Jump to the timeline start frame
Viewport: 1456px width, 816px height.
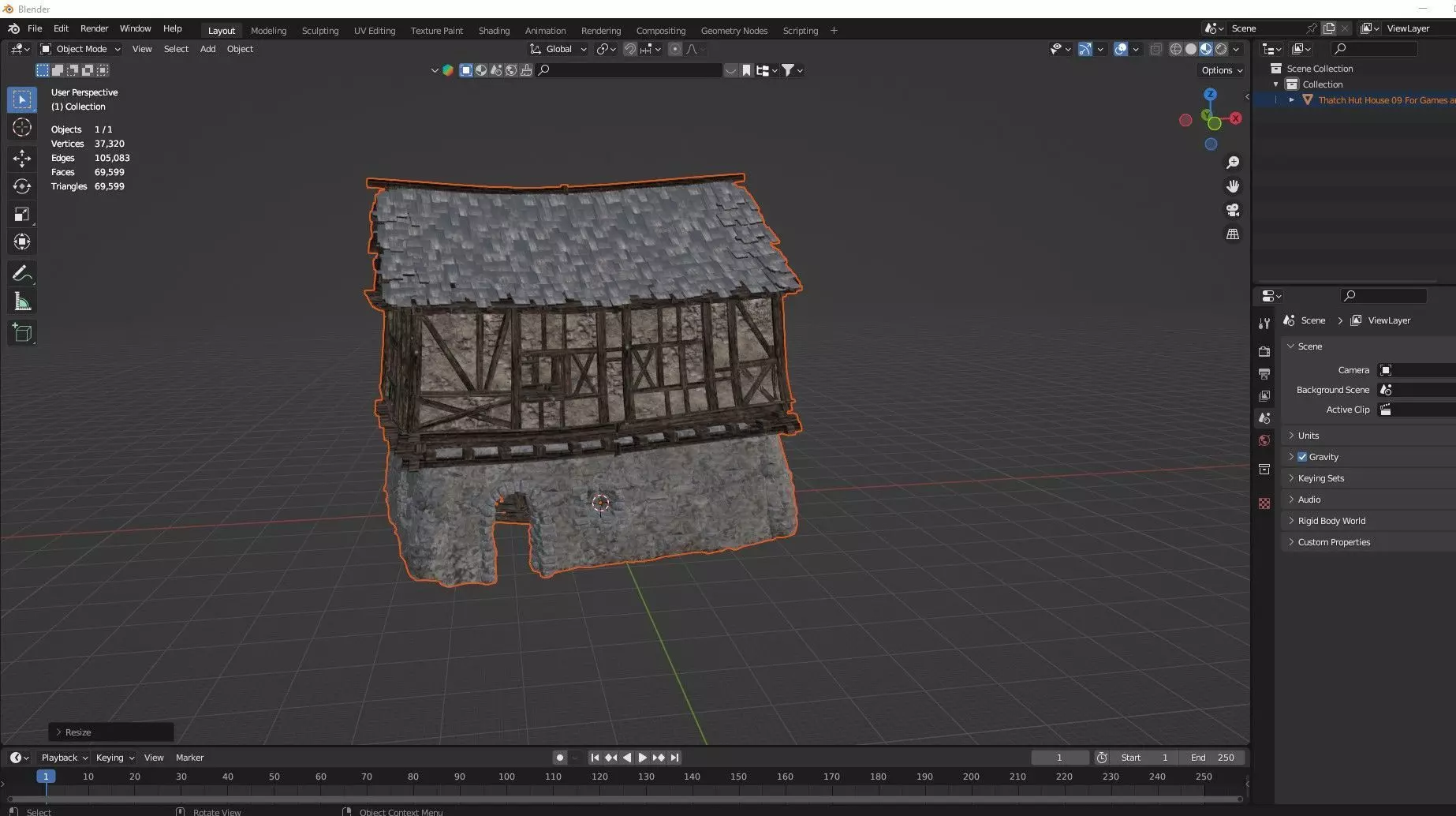tap(595, 758)
